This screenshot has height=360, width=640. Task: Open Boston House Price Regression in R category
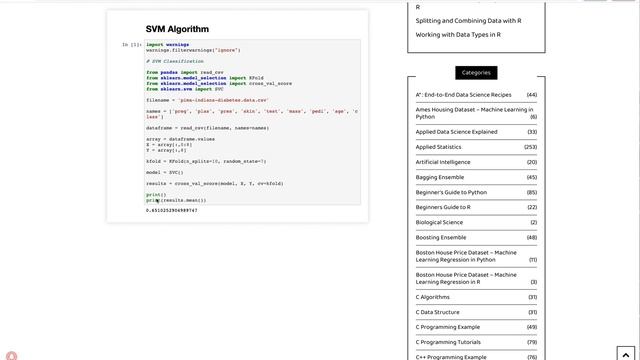click(x=466, y=278)
